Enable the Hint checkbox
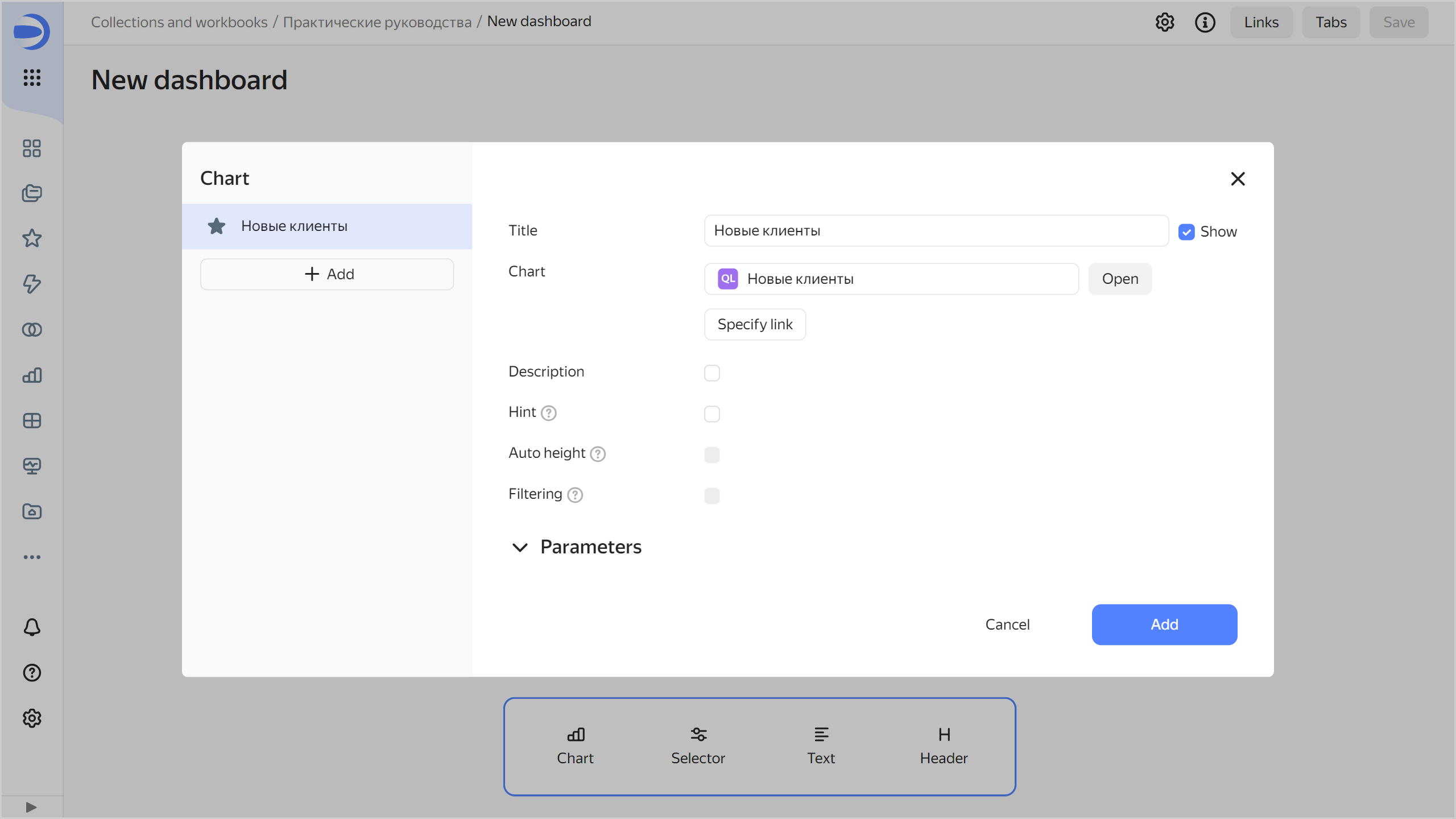Viewport: 1456px width, 819px height. [x=712, y=413]
